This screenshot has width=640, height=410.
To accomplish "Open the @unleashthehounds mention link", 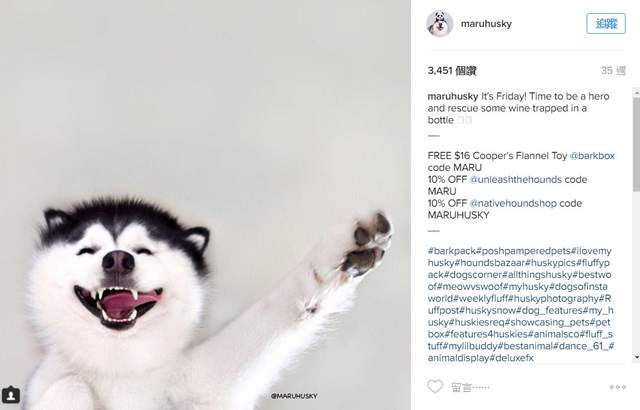I will pyautogui.click(x=516, y=180).
